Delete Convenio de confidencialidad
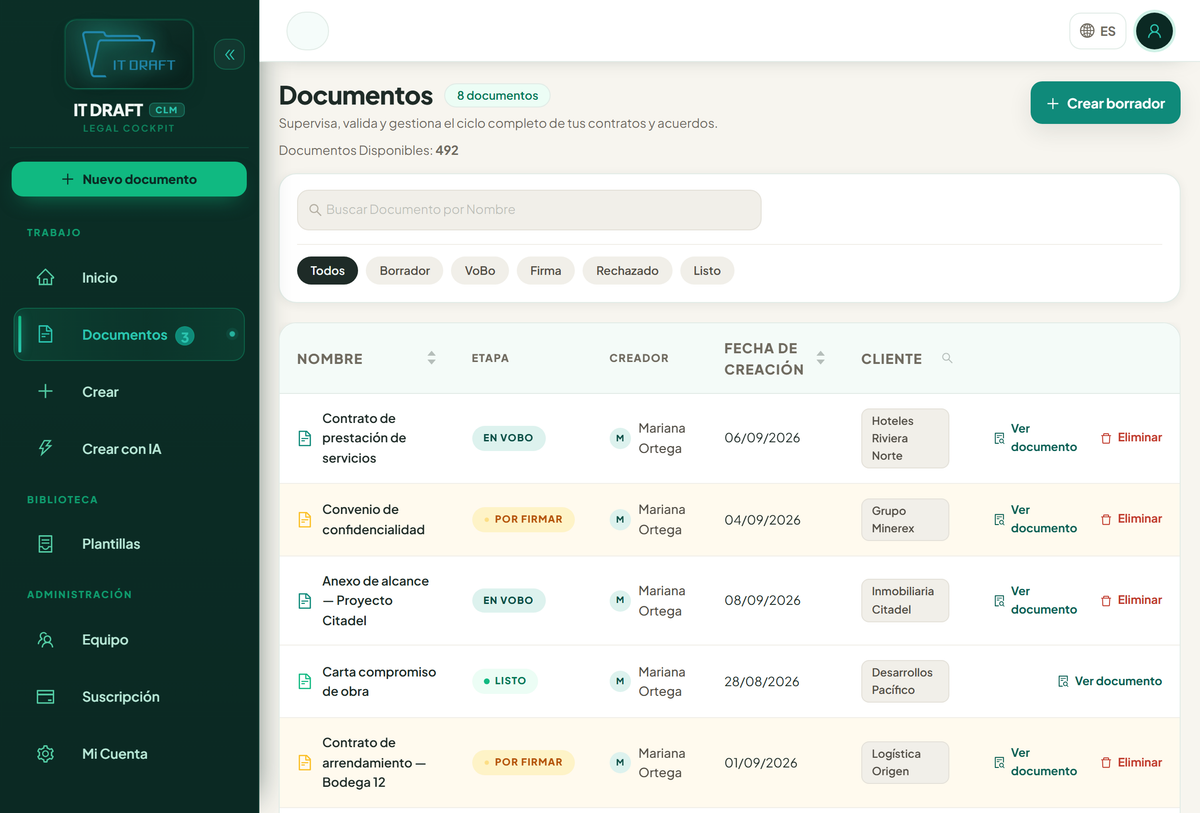 point(1131,519)
